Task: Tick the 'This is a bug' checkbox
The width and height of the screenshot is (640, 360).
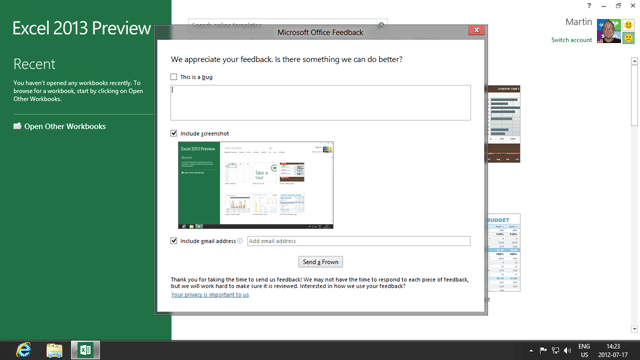Action: pos(174,77)
